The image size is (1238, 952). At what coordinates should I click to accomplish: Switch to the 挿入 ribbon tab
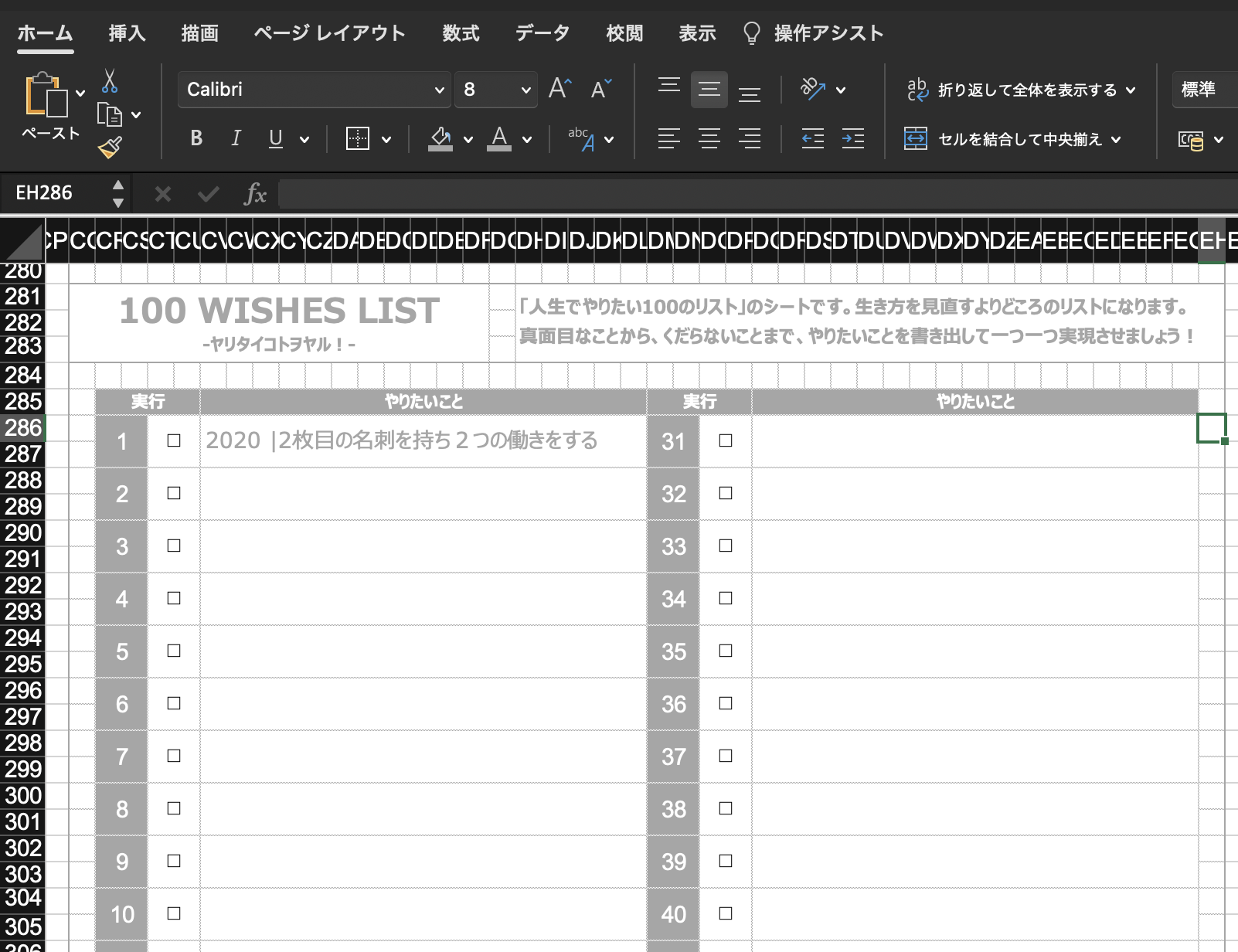[x=127, y=33]
